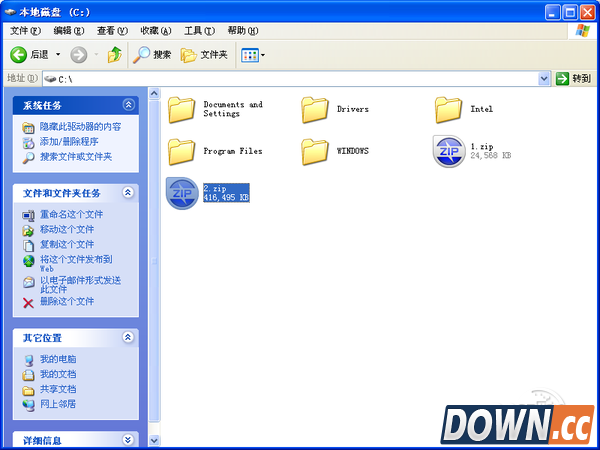The height and width of the screenshot is (450, 600).
Task: Open 共享文档 in other places
Action: tap(58, 389)
